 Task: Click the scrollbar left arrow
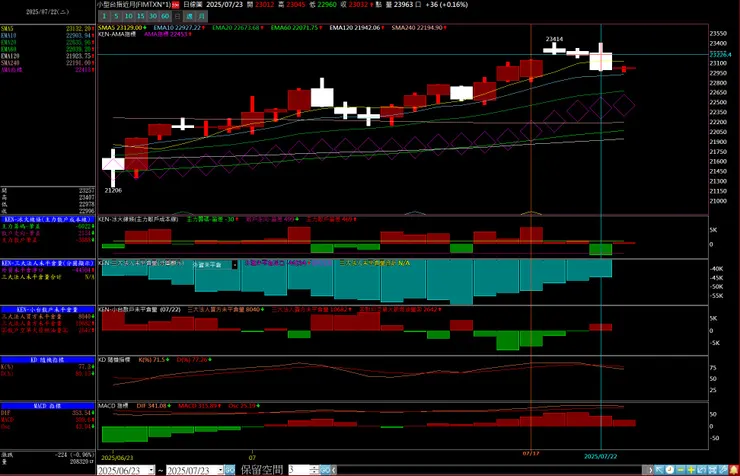334,470
